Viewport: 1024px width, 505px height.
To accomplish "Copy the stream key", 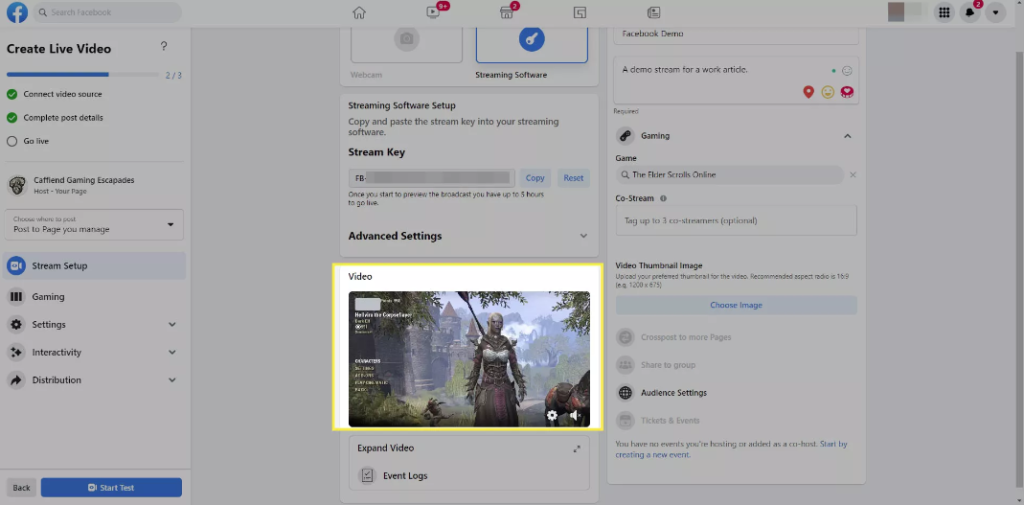I will [535, 178].
